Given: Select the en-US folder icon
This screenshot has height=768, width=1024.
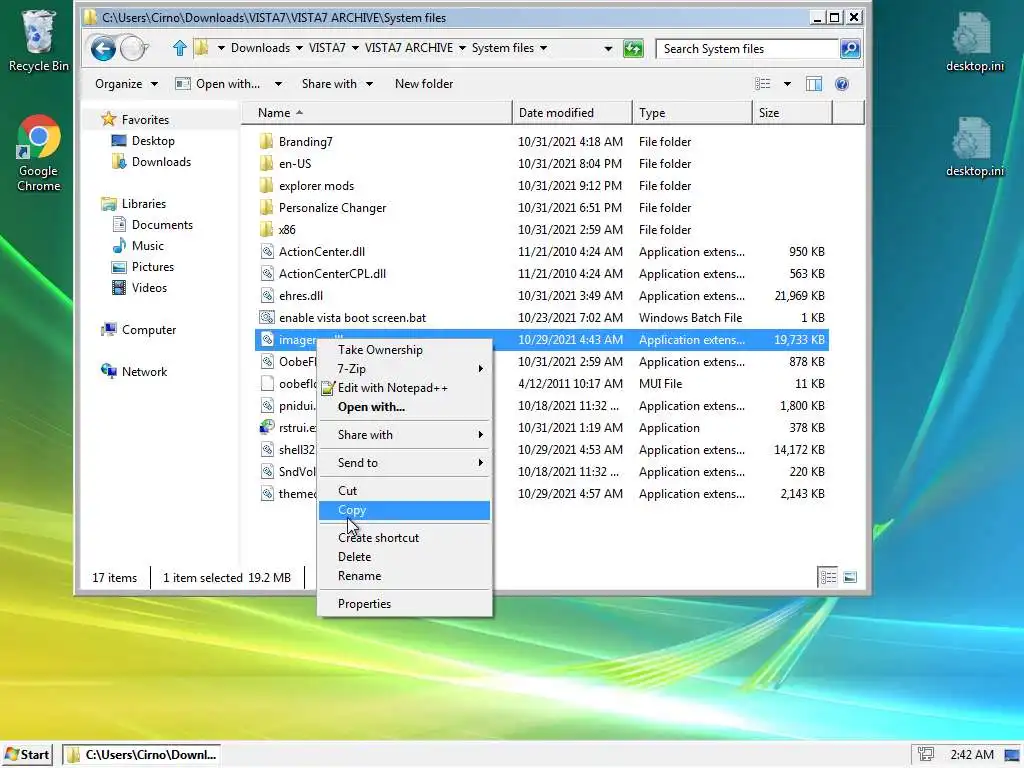Looking at the screenshot, I should pyautogui.click(x=266, y=164).
